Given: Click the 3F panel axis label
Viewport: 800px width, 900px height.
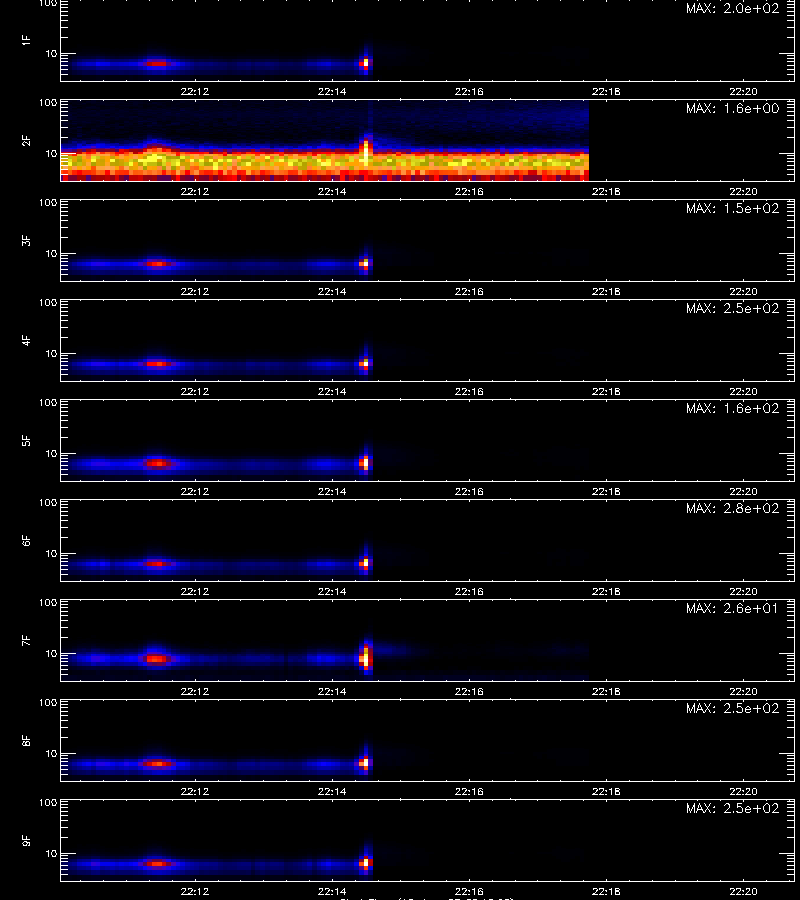Looking at the screenshot, I should (25, 240).
